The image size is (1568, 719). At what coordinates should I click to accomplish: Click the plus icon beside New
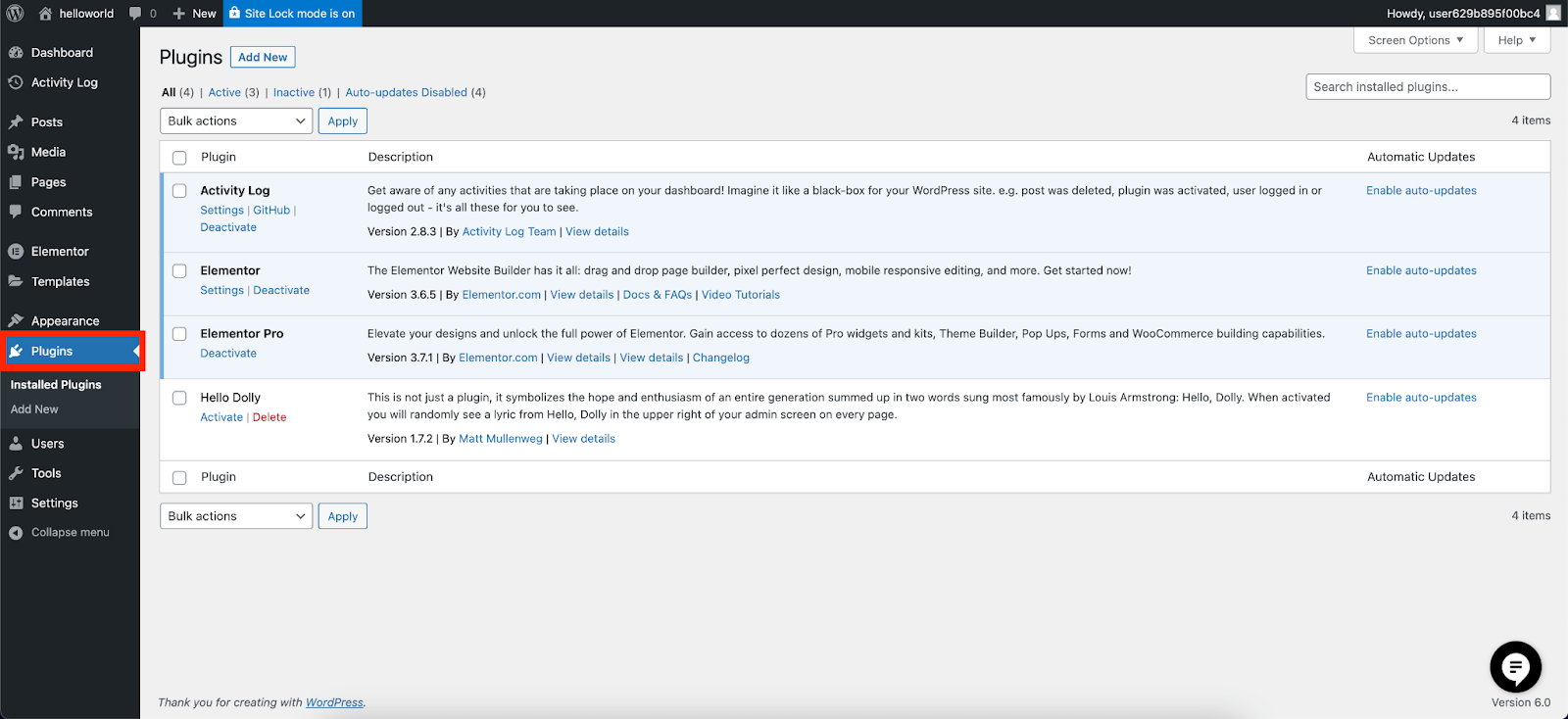tap(178, 14)
